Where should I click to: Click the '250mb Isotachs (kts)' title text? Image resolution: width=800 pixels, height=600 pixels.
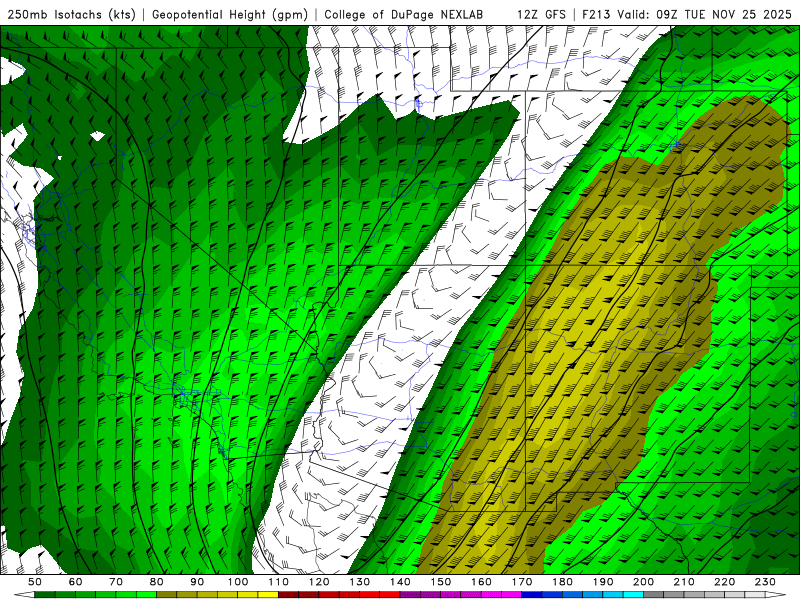point(71,14)
